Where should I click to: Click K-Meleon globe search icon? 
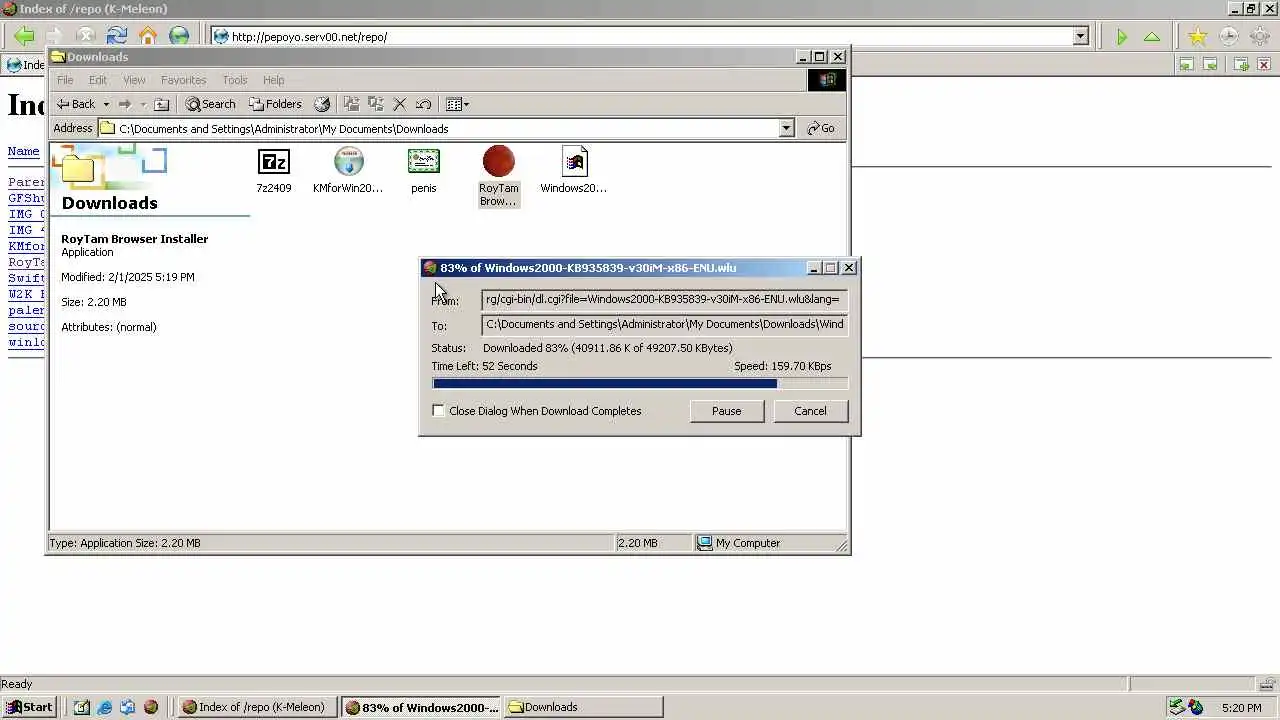pyautogui.click(x=179, y=36)
